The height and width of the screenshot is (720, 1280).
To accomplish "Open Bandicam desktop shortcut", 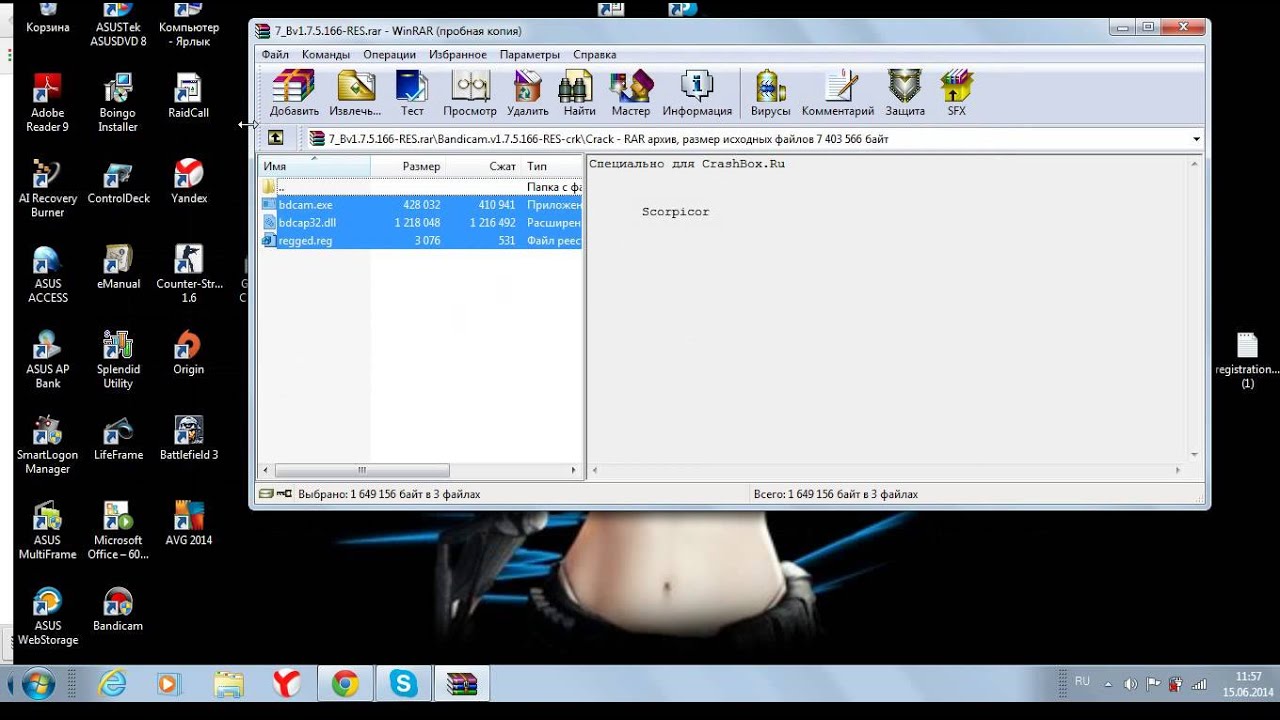I will pos(118,609).
